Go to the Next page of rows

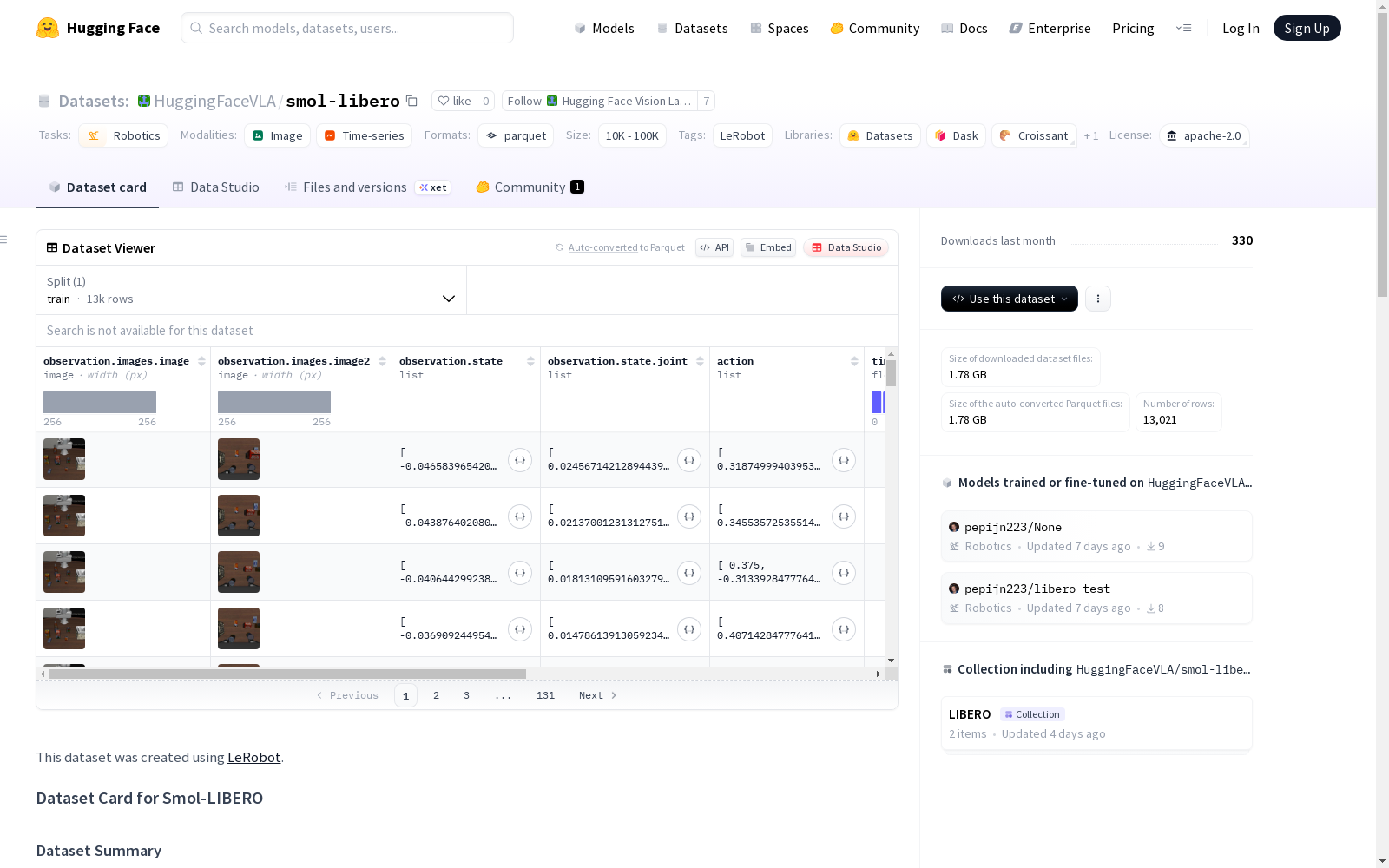click(x=597, y=695)
